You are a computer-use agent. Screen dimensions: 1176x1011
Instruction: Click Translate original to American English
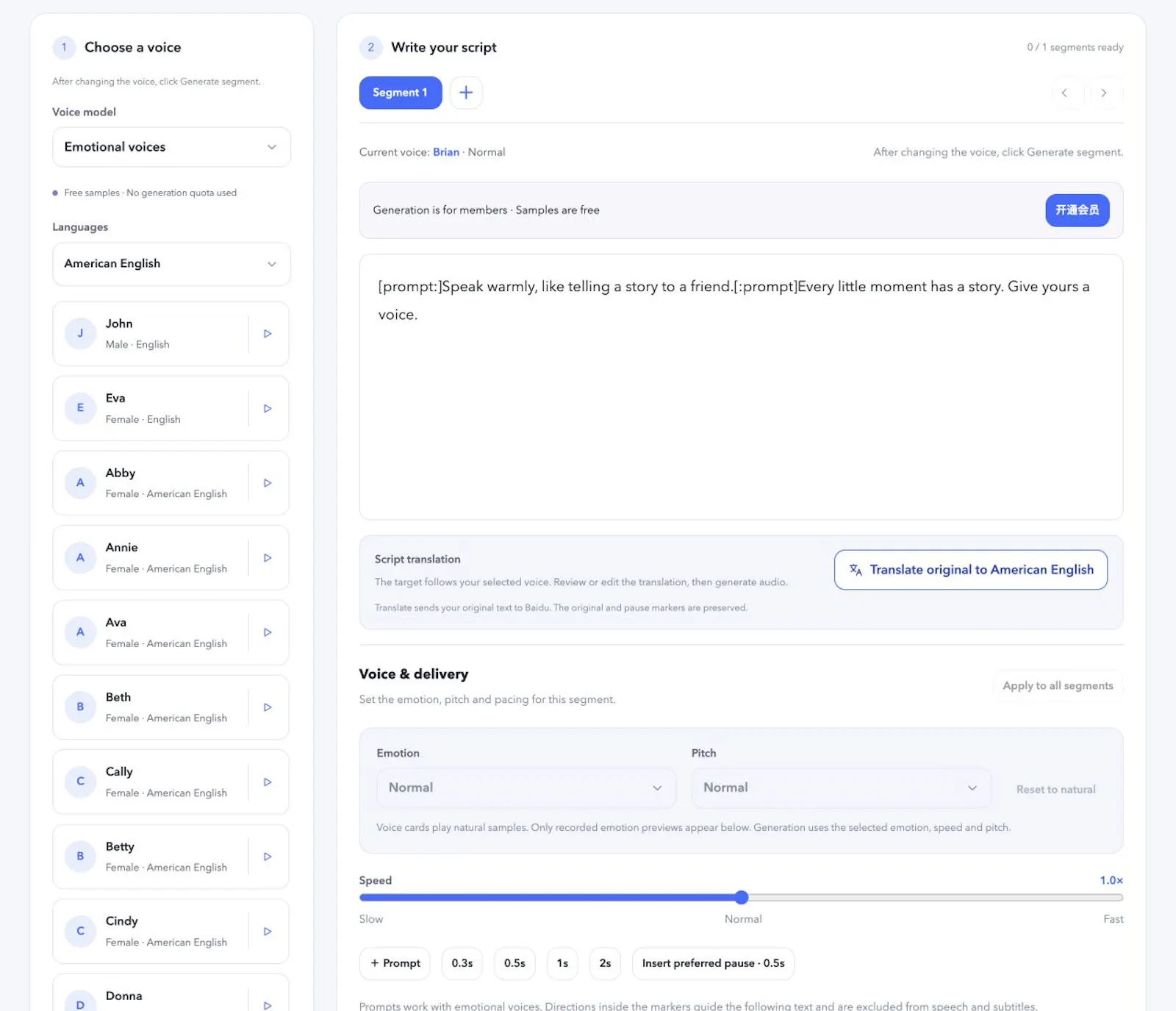coord(971,570)
